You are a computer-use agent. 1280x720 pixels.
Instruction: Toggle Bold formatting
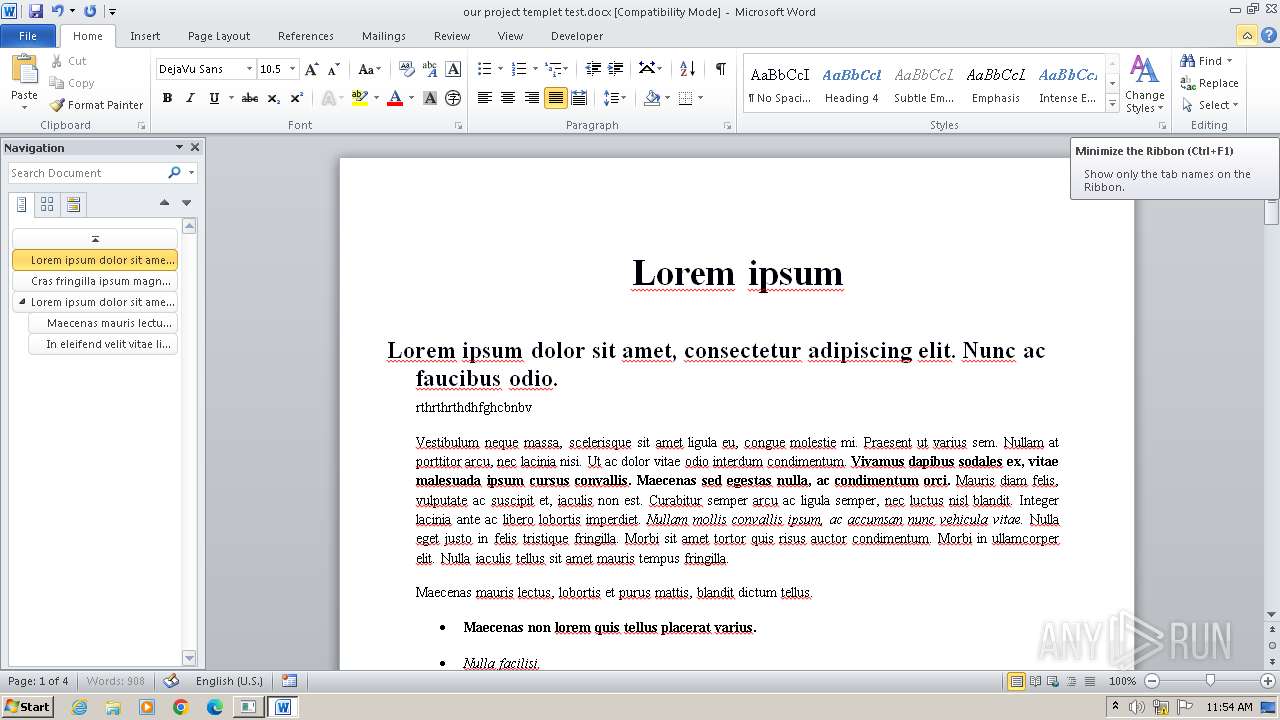[x=167, y=98]
